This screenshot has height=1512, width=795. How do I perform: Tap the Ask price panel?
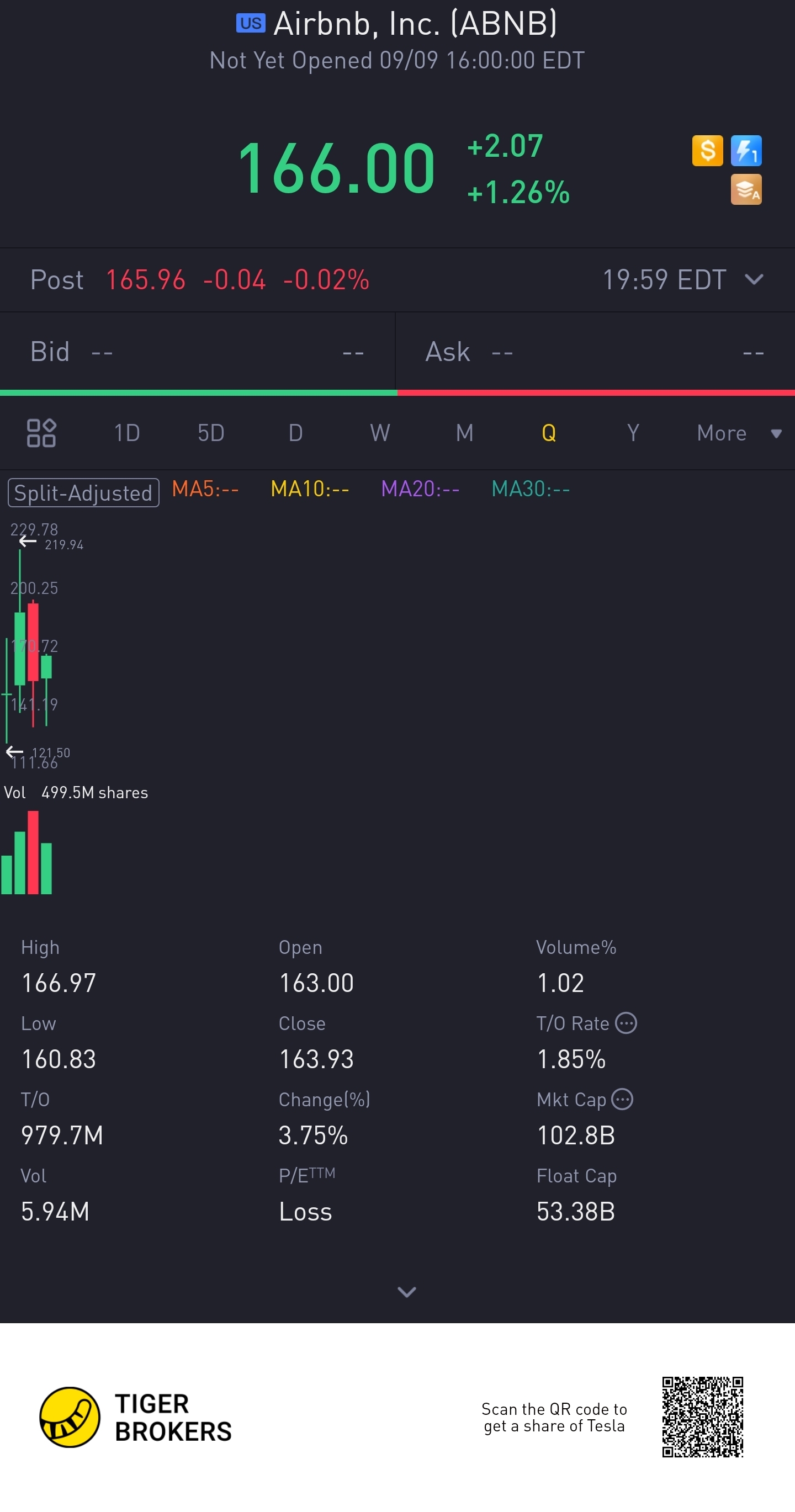595,352
